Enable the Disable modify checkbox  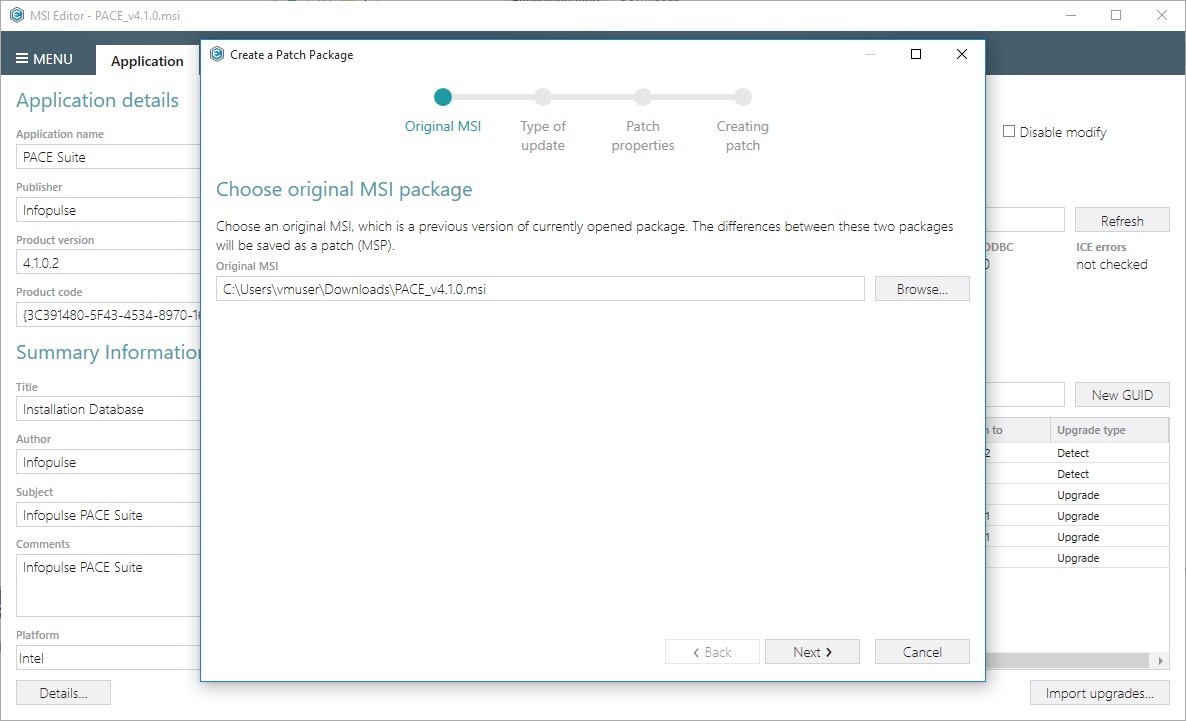coord(1009,132)
